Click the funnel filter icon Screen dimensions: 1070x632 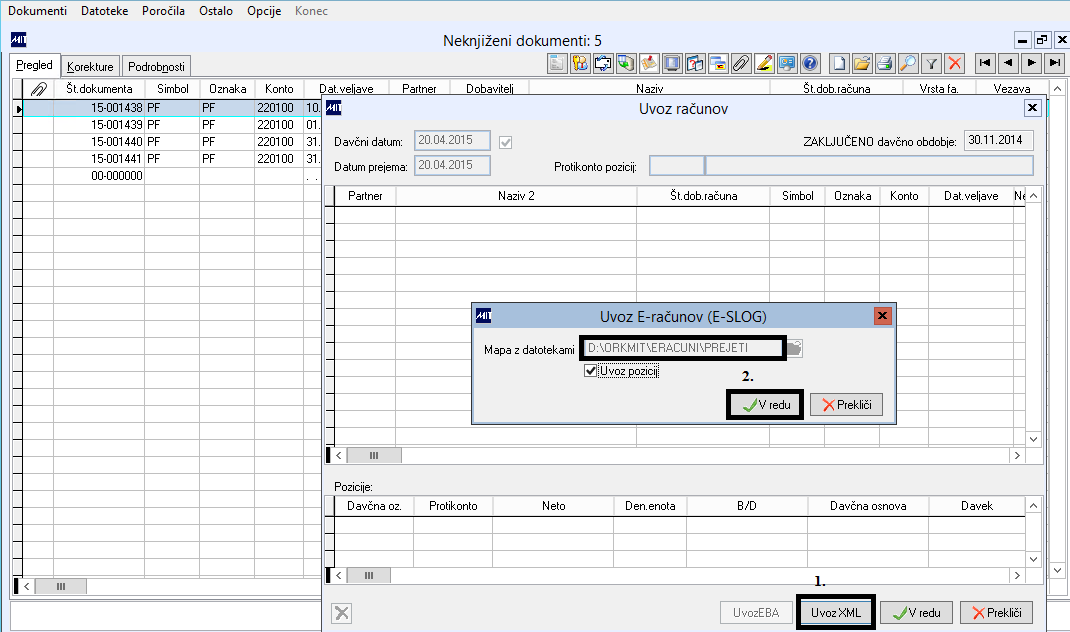coord(932,64)
